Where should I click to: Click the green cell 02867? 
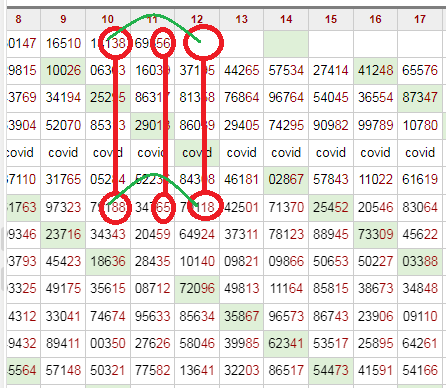286,180
